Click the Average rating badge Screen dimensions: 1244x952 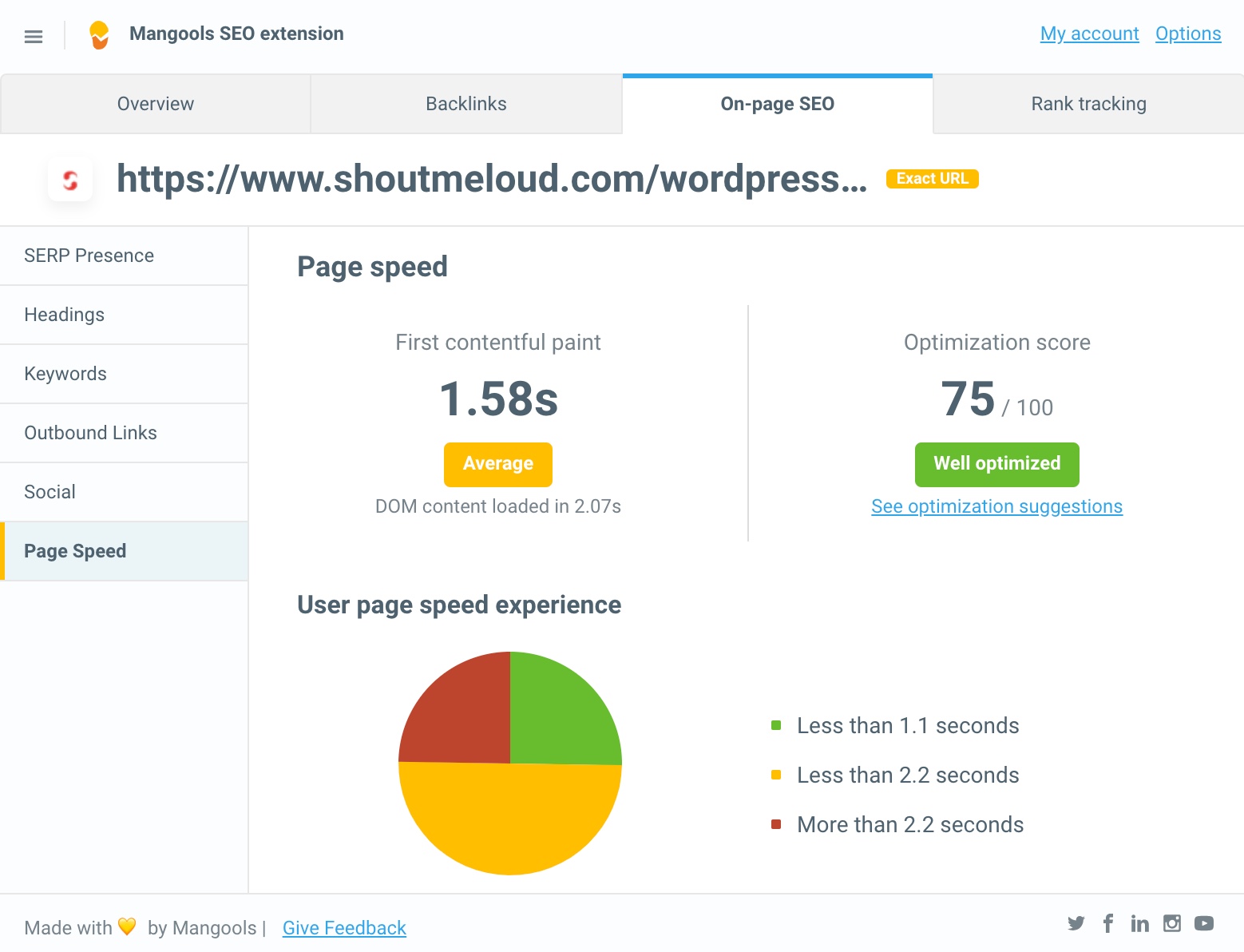coord(498,464)
